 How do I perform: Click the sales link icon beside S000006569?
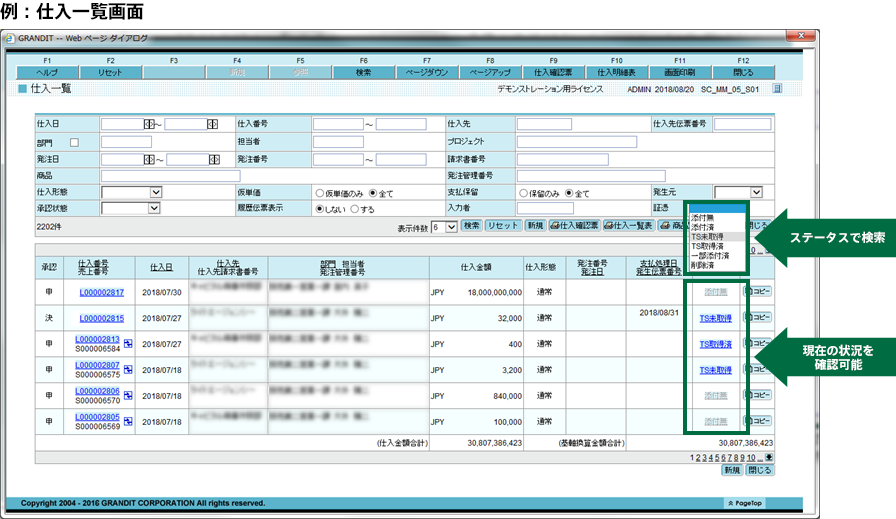click(x=128, y=422)
